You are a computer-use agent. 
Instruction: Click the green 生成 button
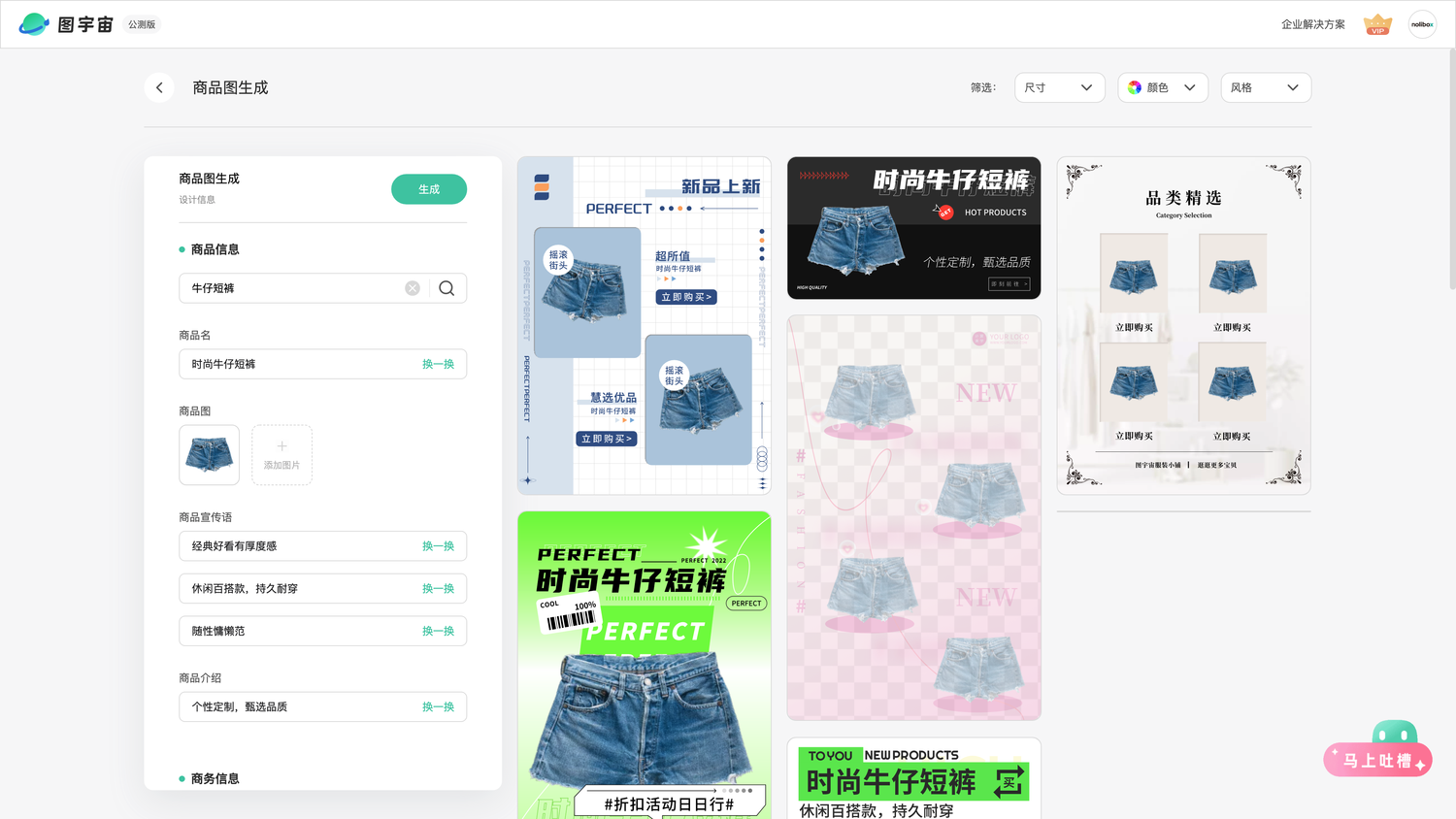click(429, 189)
